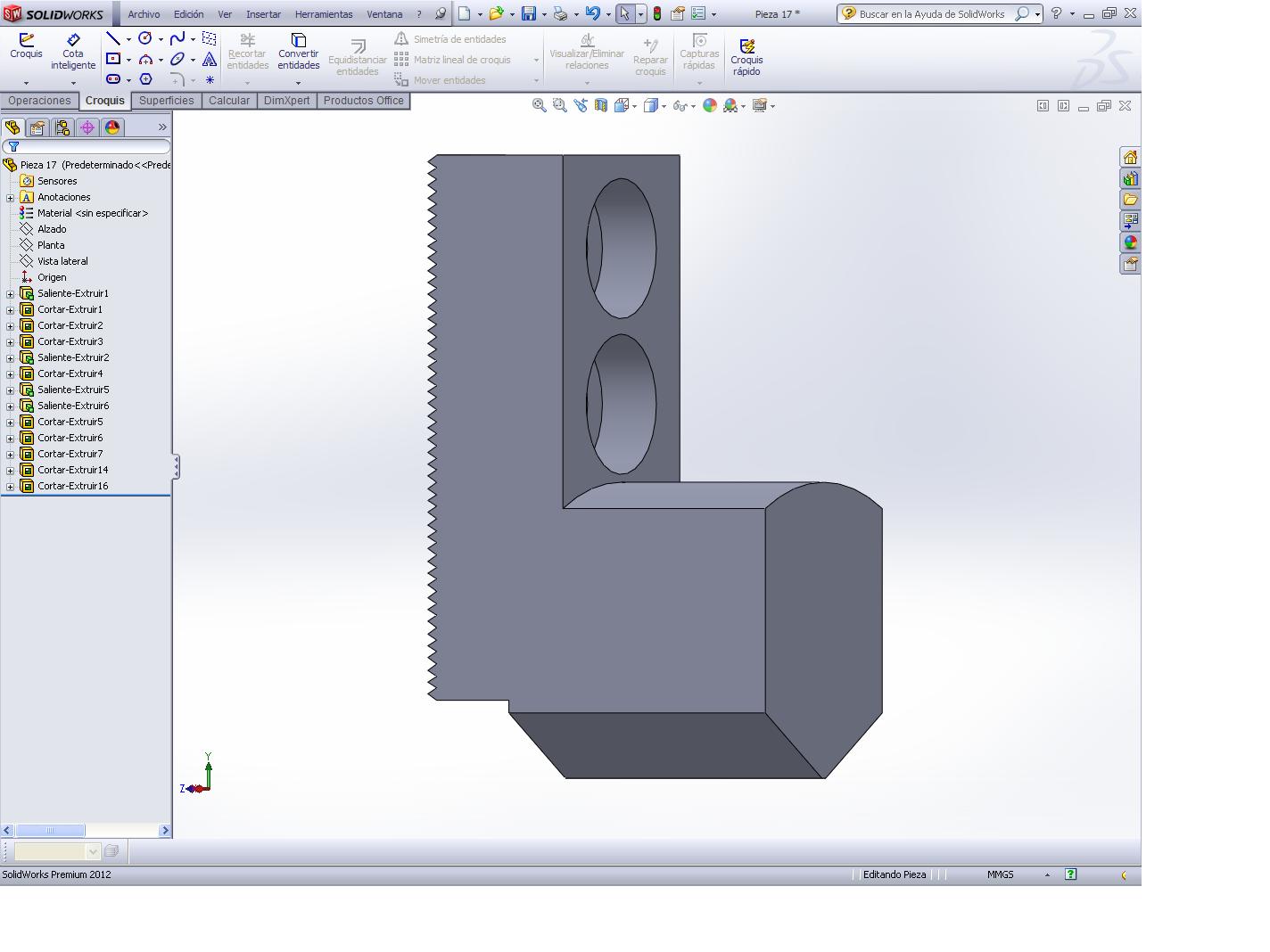Select the Line sketch tool
Image resolution: width=1270 pixels, height=952 pixels.
113,39
